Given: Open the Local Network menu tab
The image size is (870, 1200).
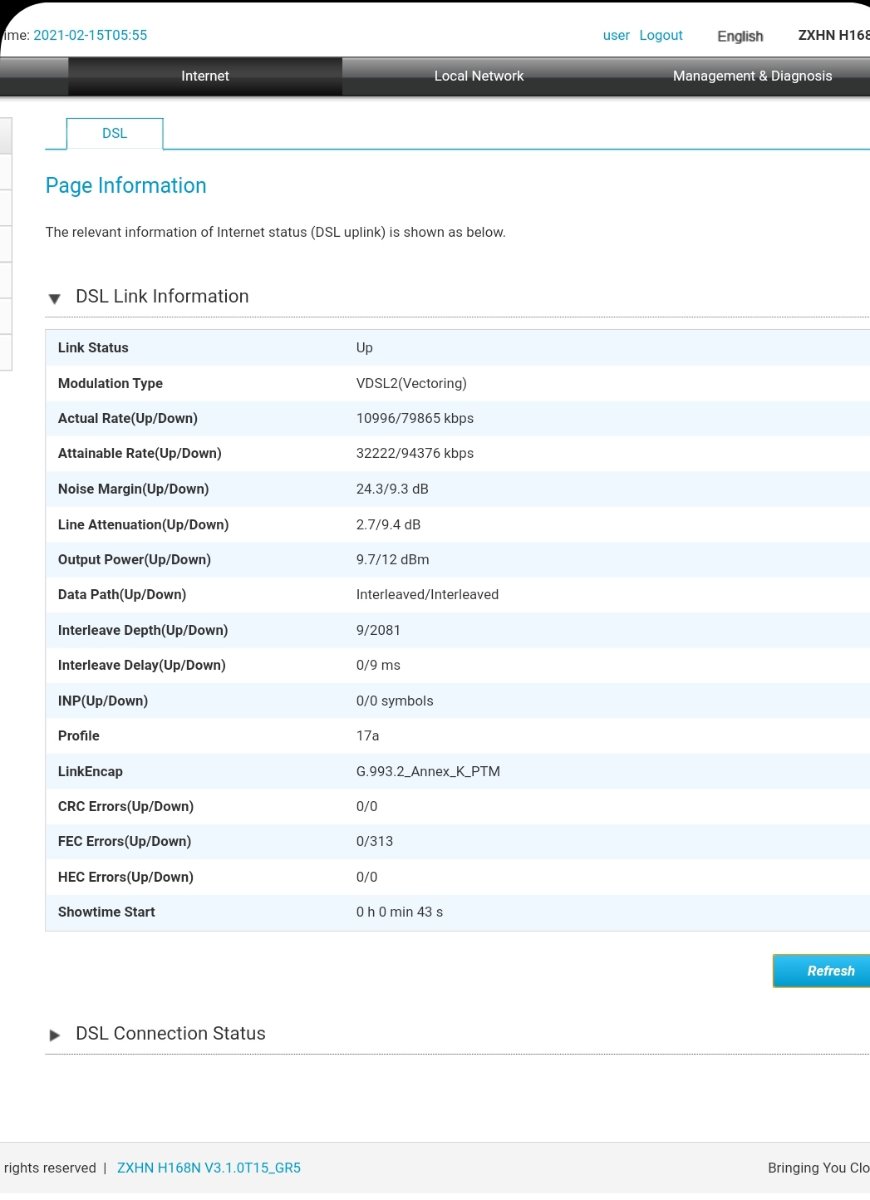Looking at the screenshot, I should coord(479,76).
